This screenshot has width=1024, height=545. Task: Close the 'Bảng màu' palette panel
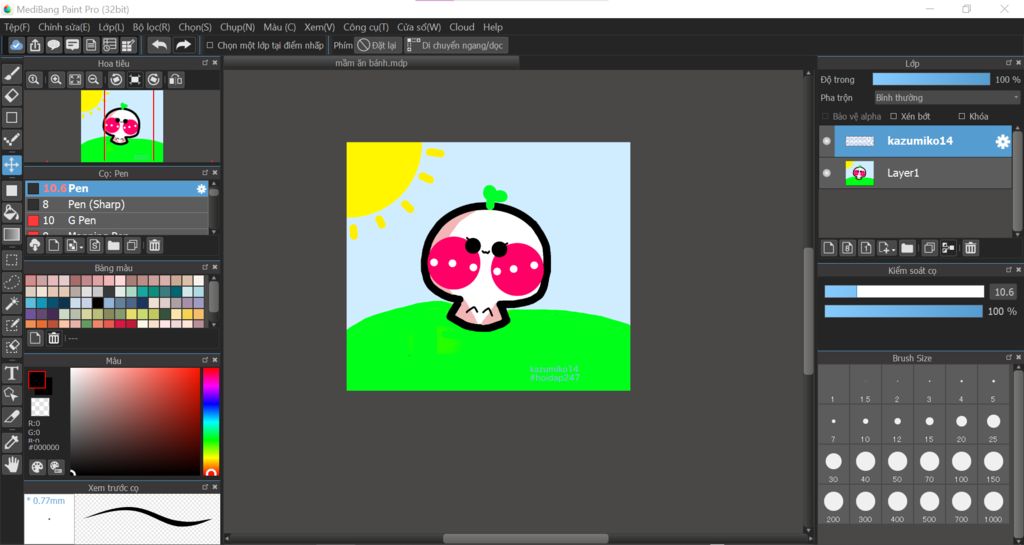coord(215,268)
